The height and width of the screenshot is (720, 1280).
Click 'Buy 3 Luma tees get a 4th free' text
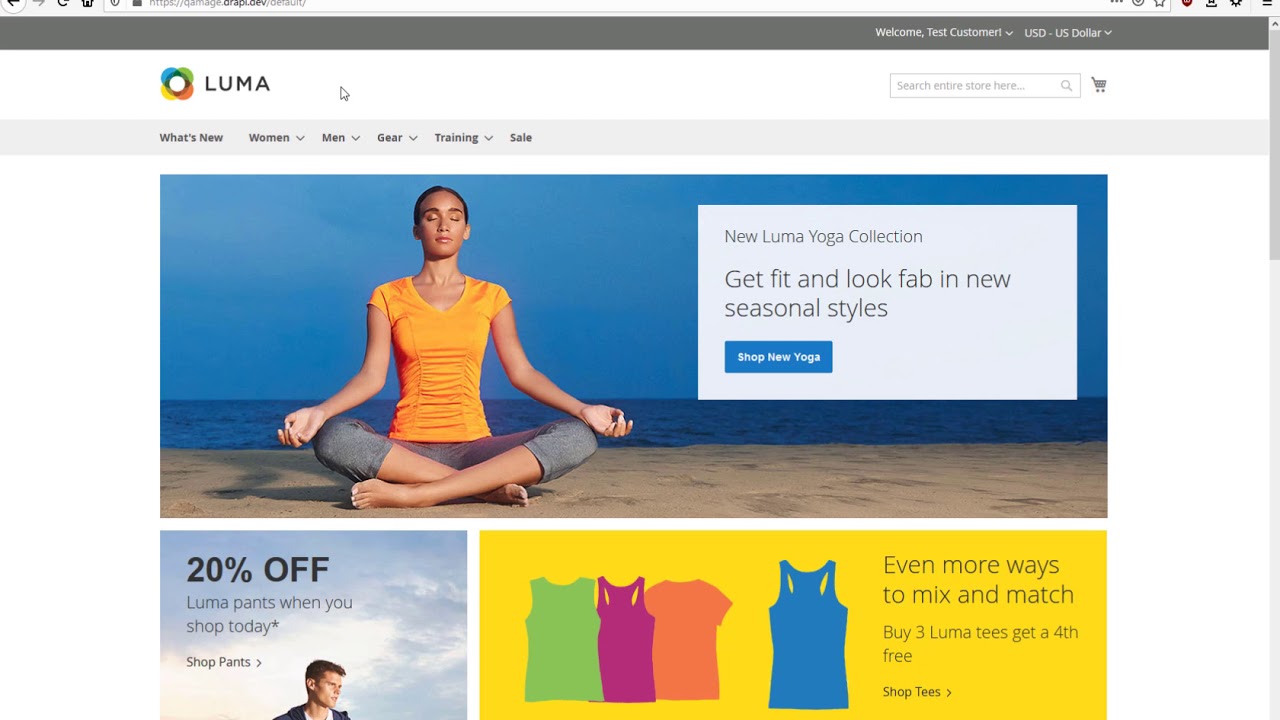(980, 644)
